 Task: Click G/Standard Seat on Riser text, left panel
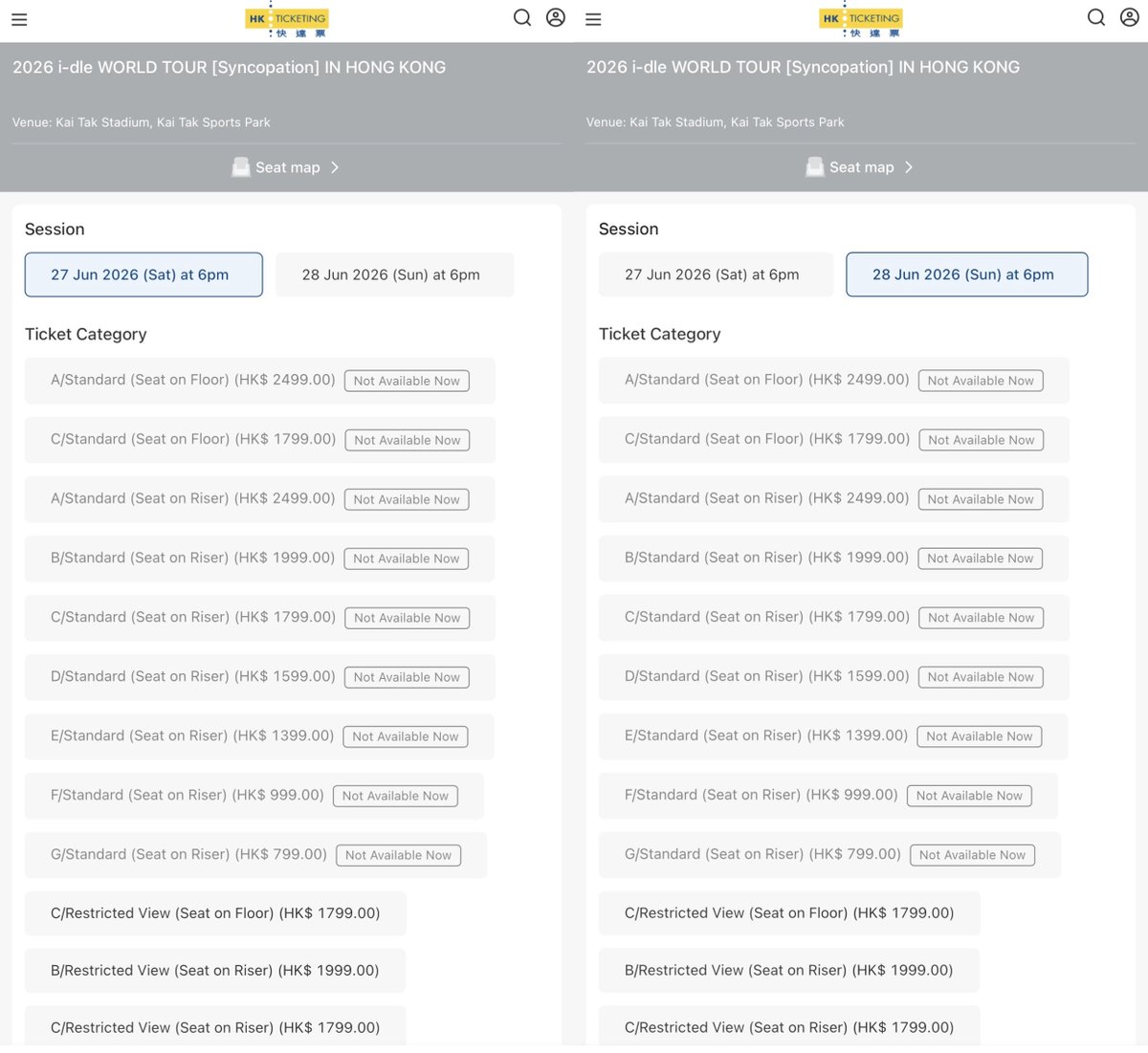tap(188, 854)
